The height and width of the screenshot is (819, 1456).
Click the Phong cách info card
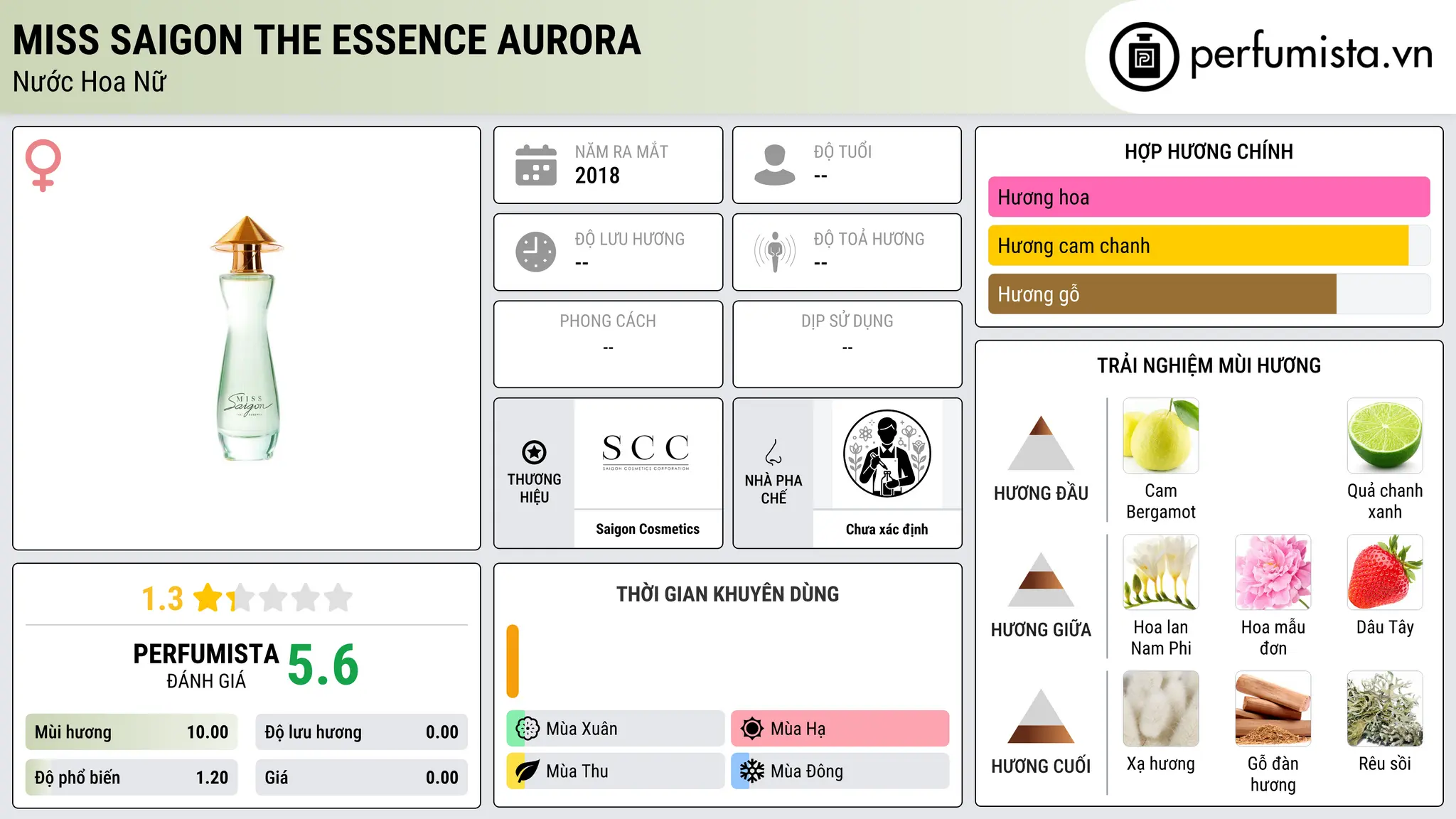point(609,344)
